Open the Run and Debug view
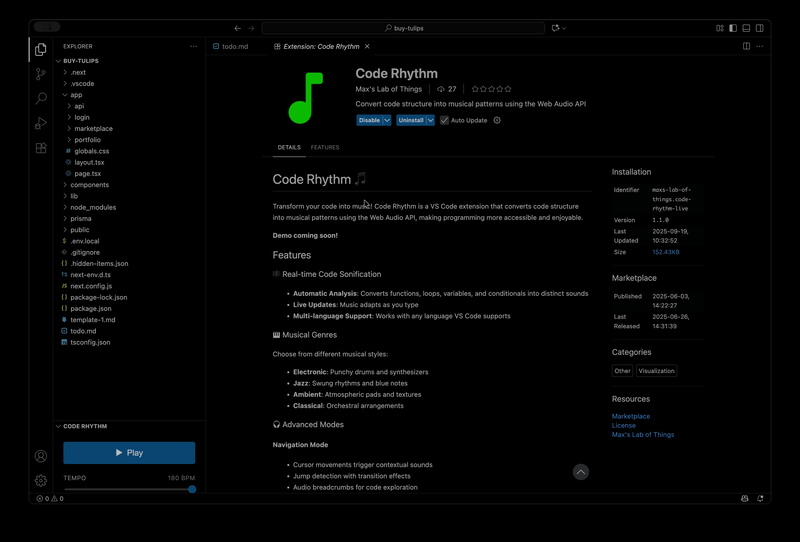800x542 pixels. coord(41,123)
